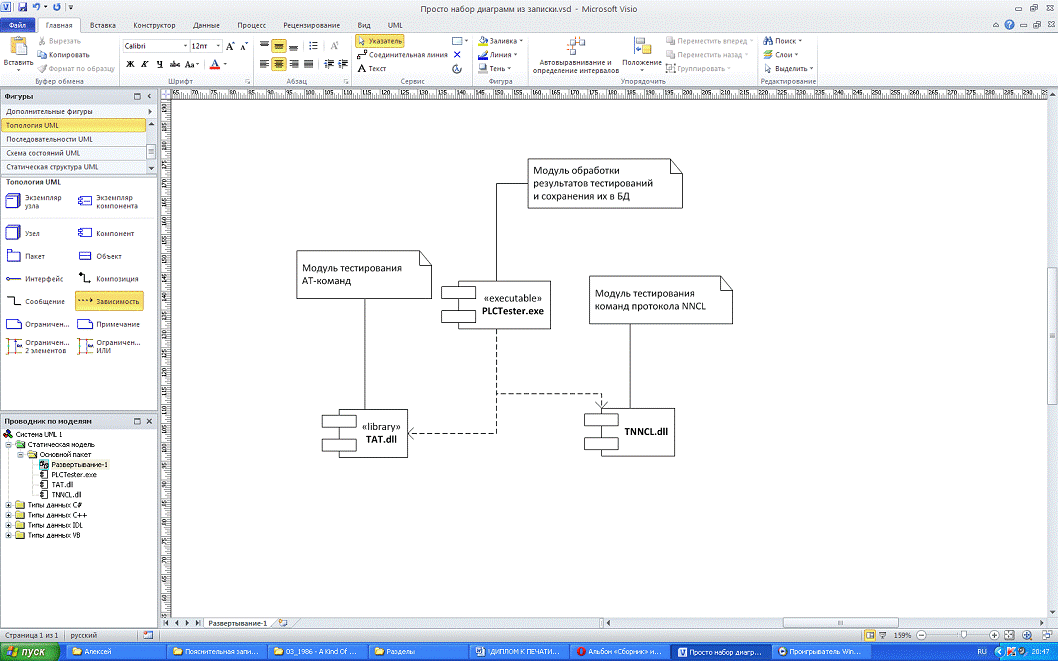Viewport: 1058px width, 661px height.
Task: Click the Интерфейс shape in stencil
Action: point(34,279)
